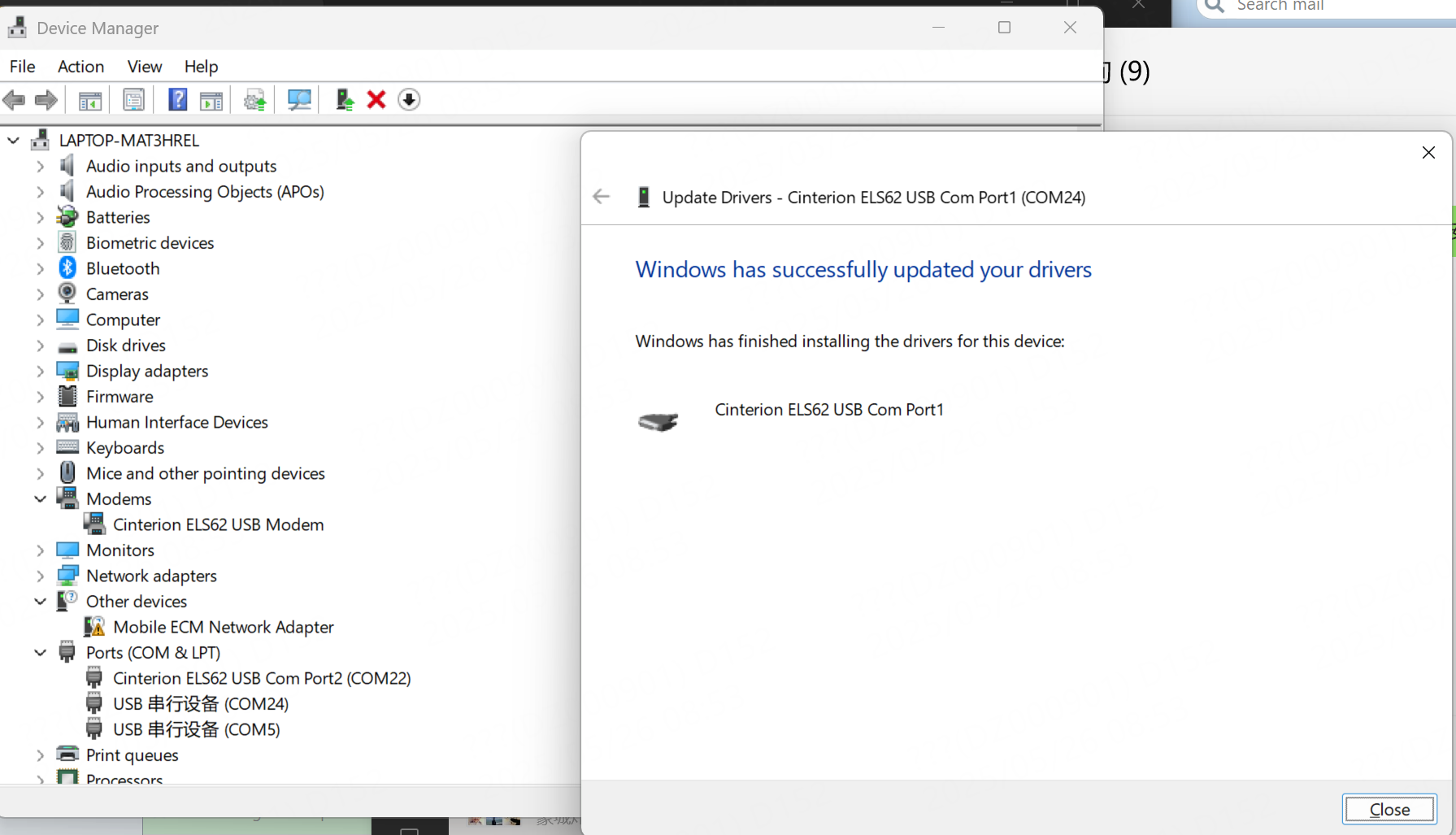Screen dimensions: 1456x835
Task: Click Show/Hide Console Tree toolbar icon
Action: coord(90,100)
